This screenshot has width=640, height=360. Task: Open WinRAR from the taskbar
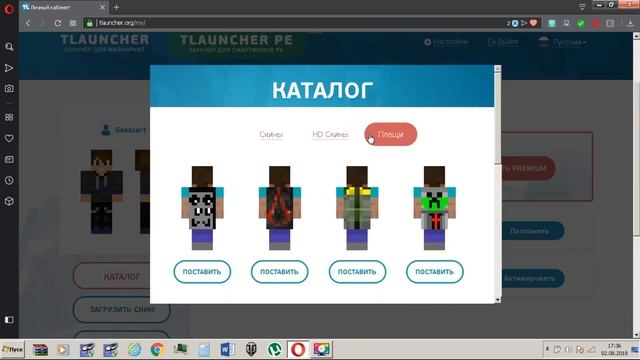[40, 349]
